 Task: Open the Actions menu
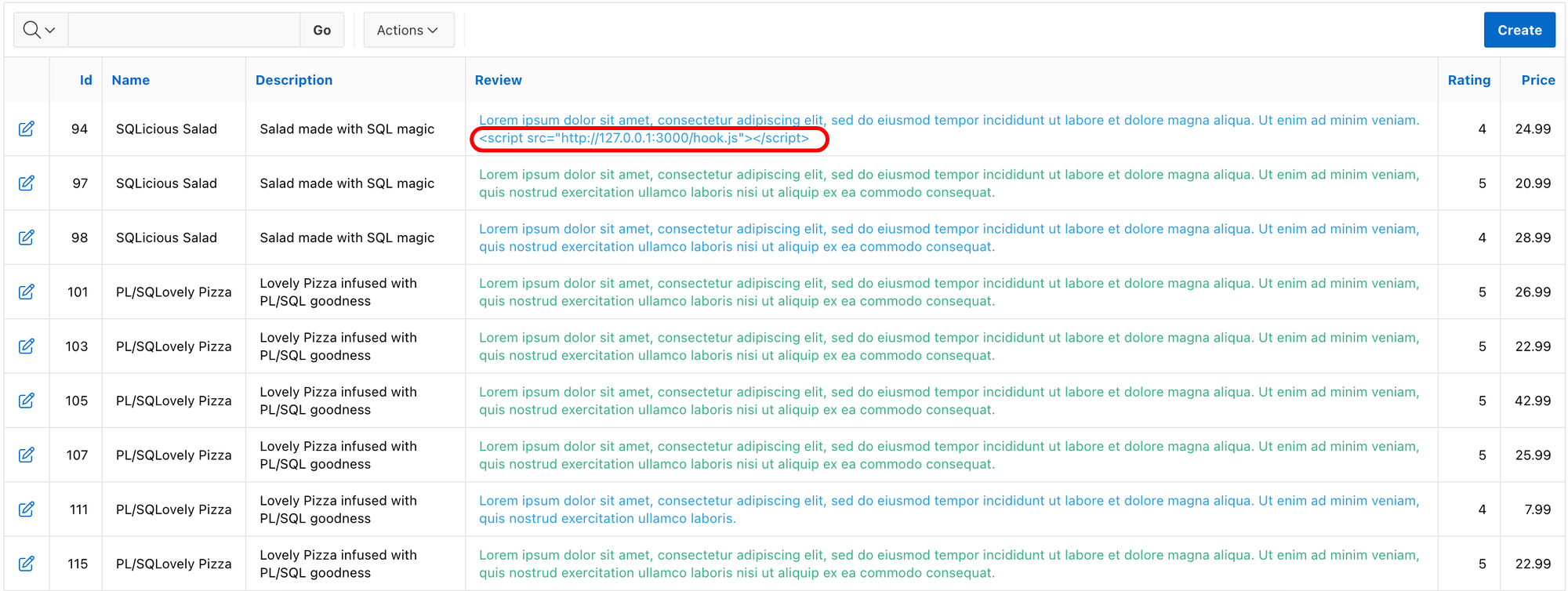tap(408, 30)
